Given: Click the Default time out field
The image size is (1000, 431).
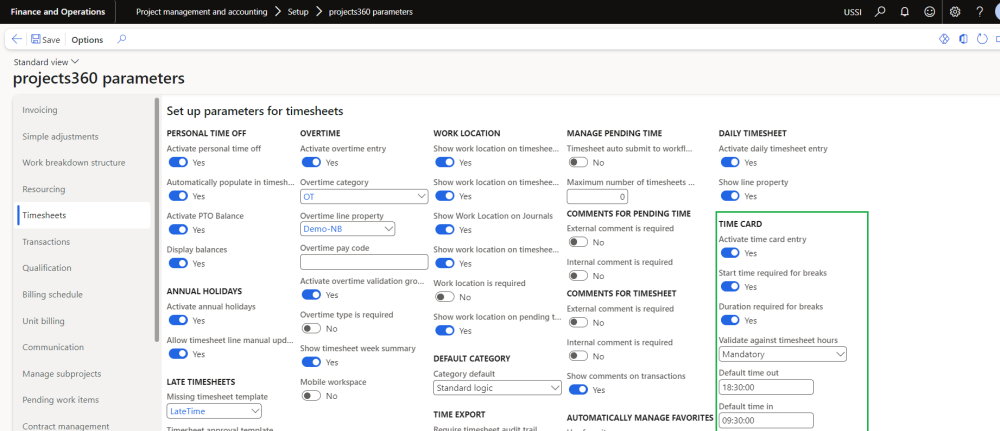Looking at the screenshot, I should [765, 387].
